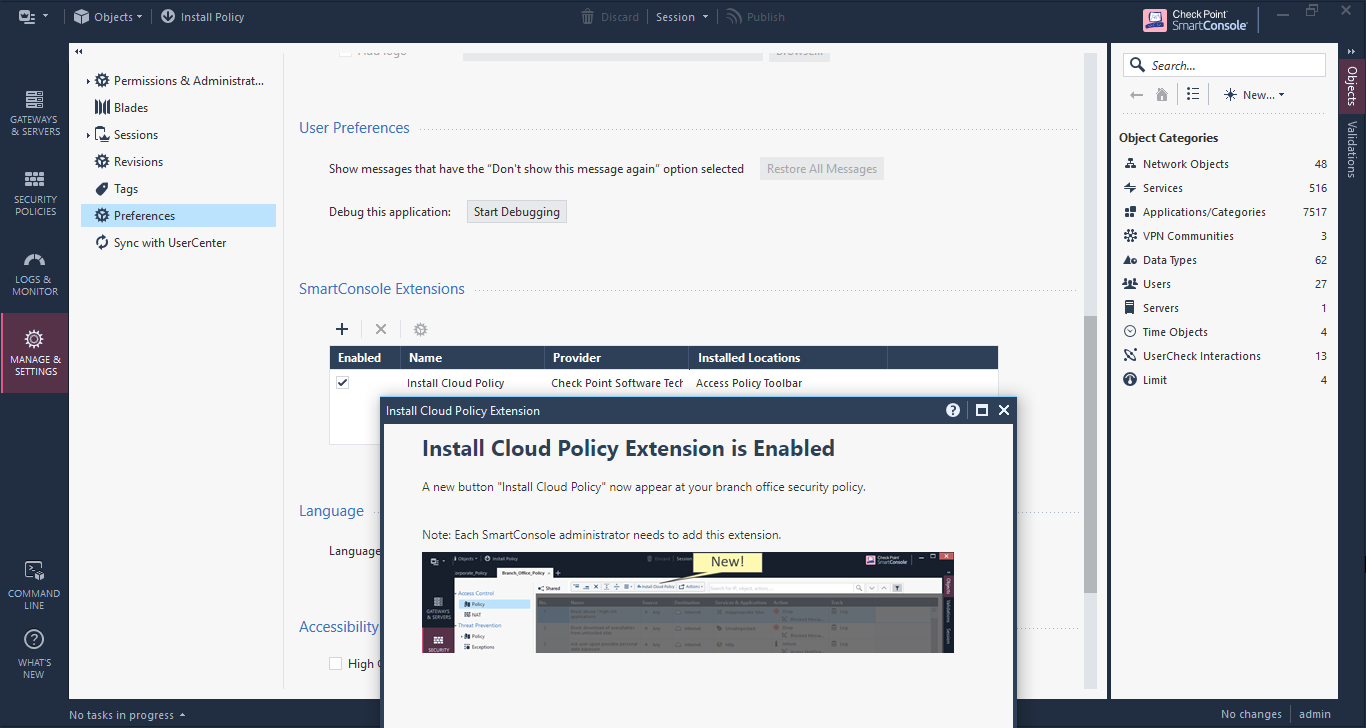Click the search magnifier icon
Screen dimensions: 1366x728
[x=1137, y=65]
